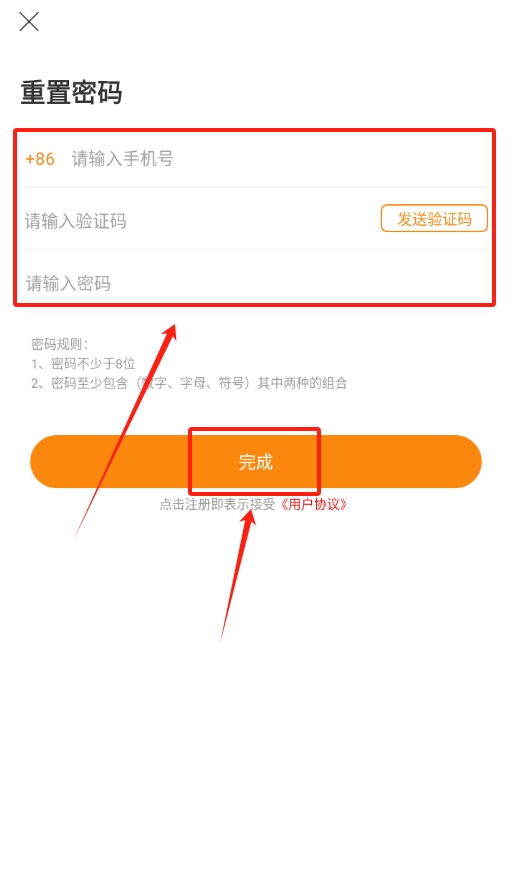Click the divider line beneath the password field

click(256, 312)
